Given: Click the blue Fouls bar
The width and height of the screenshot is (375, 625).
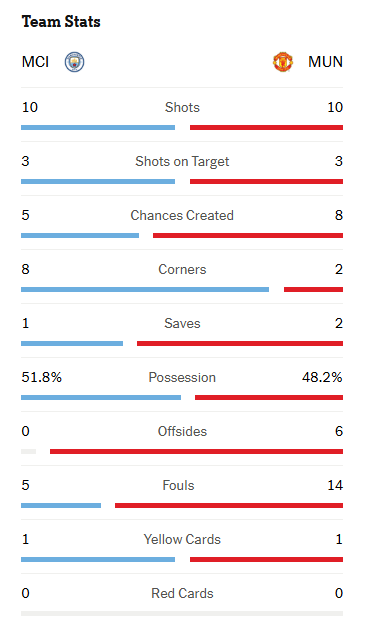Looking at the screenshot, I should pos(61,505).
